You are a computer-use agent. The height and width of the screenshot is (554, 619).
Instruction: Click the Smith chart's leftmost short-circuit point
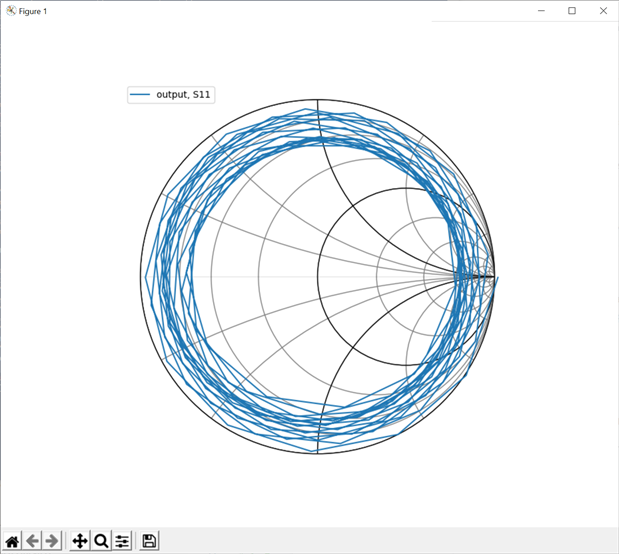[141, 277]
